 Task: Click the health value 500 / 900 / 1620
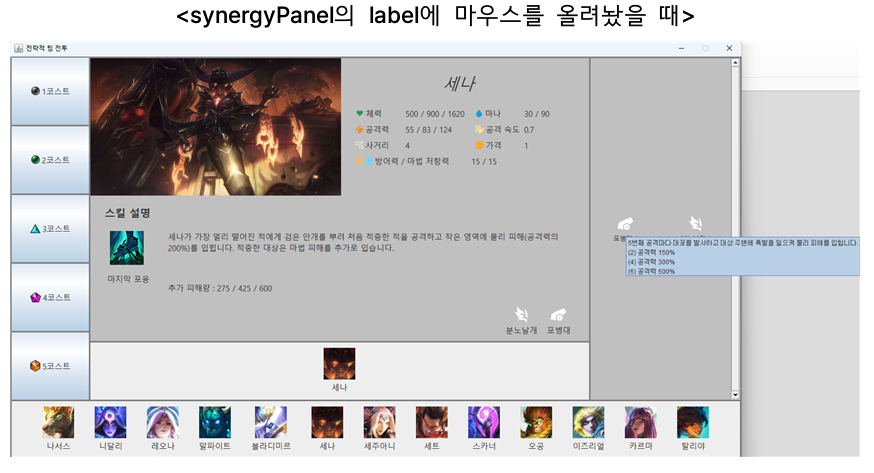435,114
